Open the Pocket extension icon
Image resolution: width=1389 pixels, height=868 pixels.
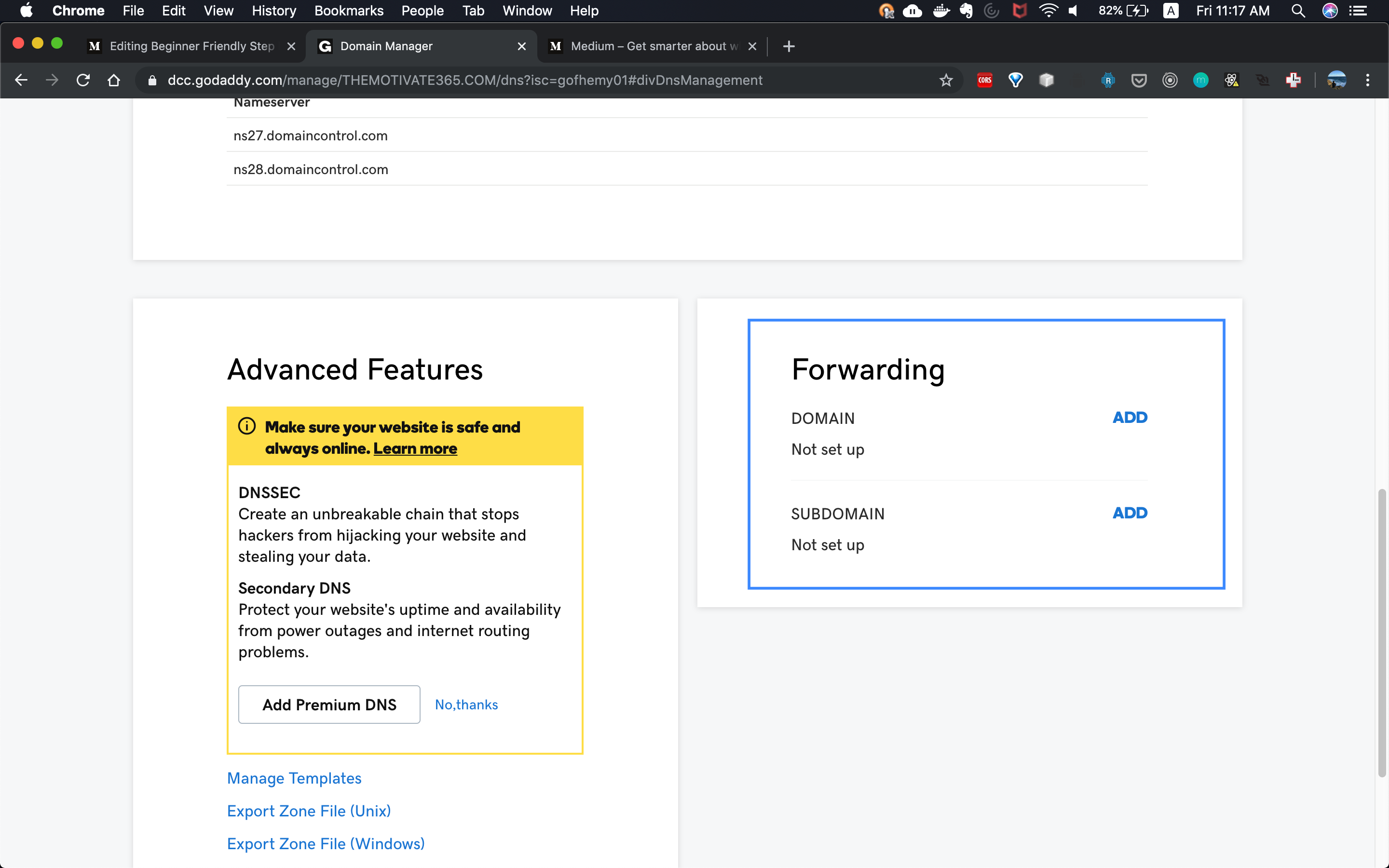click(x=1139, y=81)
